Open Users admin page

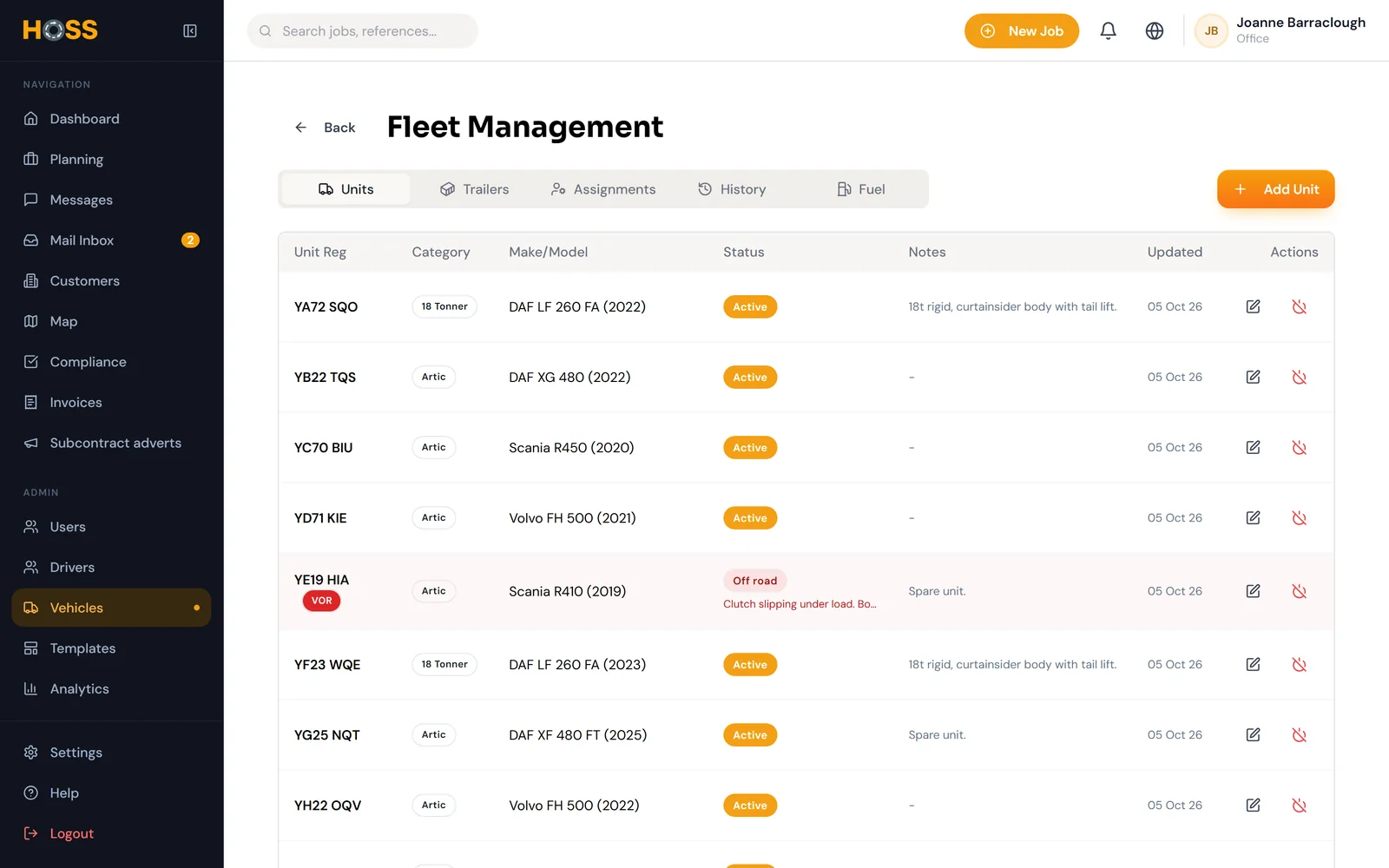coord(111,527)
